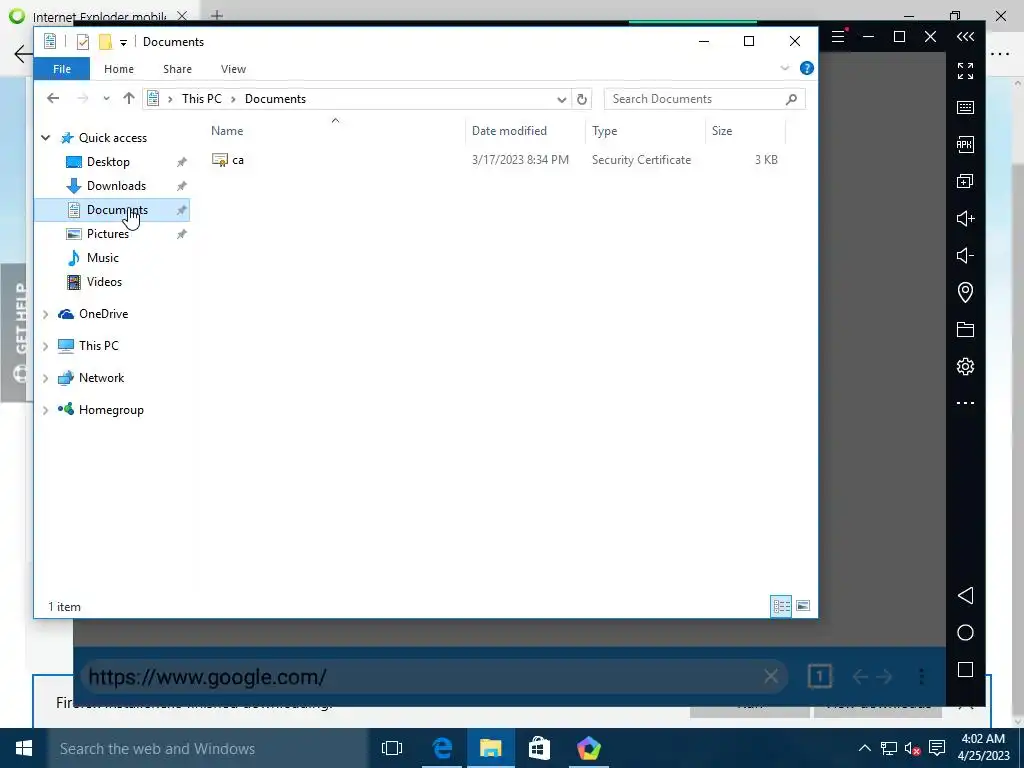The height and width of the screenshot is (768, 1024).
Task: Go back in File Explorer
Action: [53, 99]
